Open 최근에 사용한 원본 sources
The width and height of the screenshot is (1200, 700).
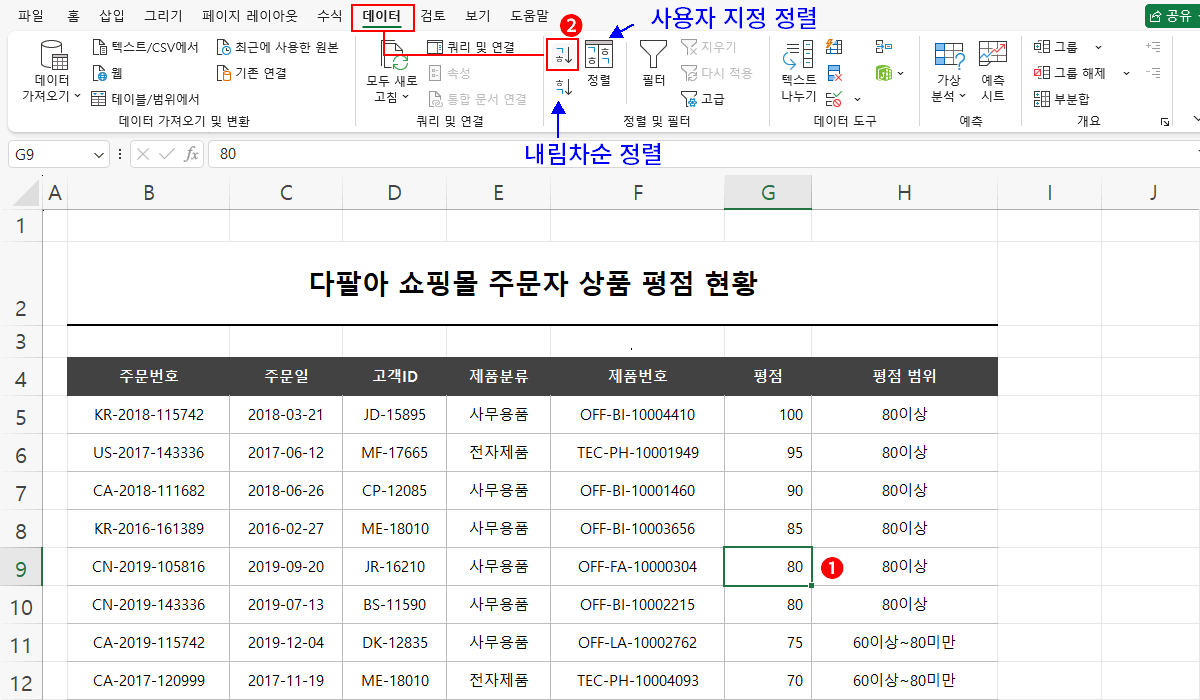click(x=278, y=47)
